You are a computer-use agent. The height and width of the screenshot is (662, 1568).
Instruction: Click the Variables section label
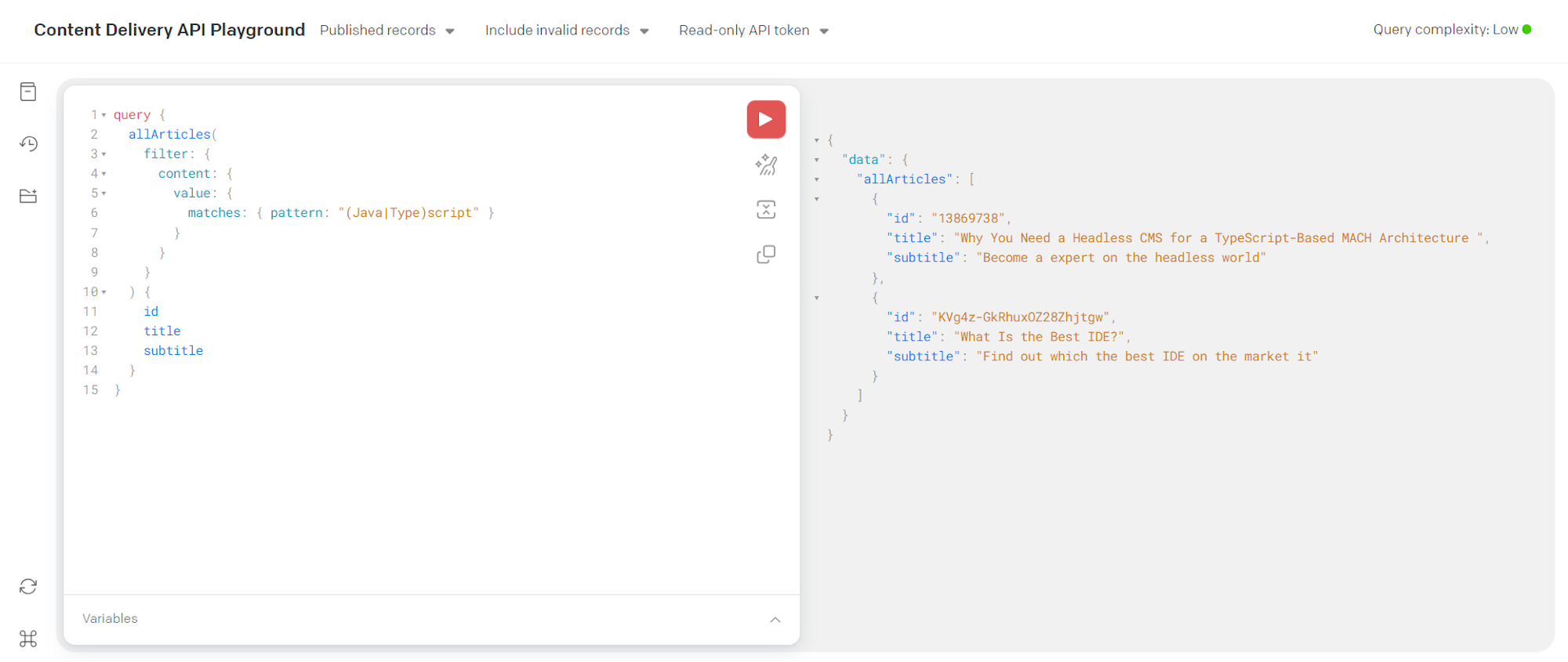pyautogui.click(x=110, y=619)
